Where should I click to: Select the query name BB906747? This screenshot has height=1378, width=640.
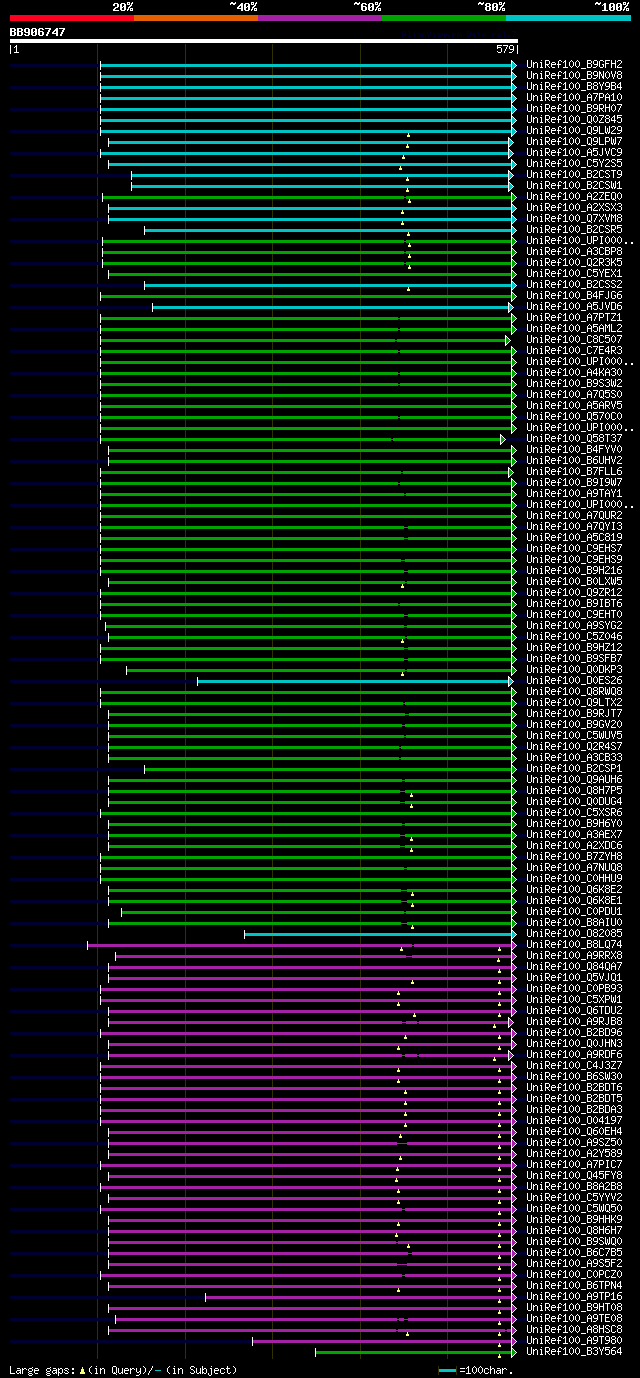click(38, 32)
